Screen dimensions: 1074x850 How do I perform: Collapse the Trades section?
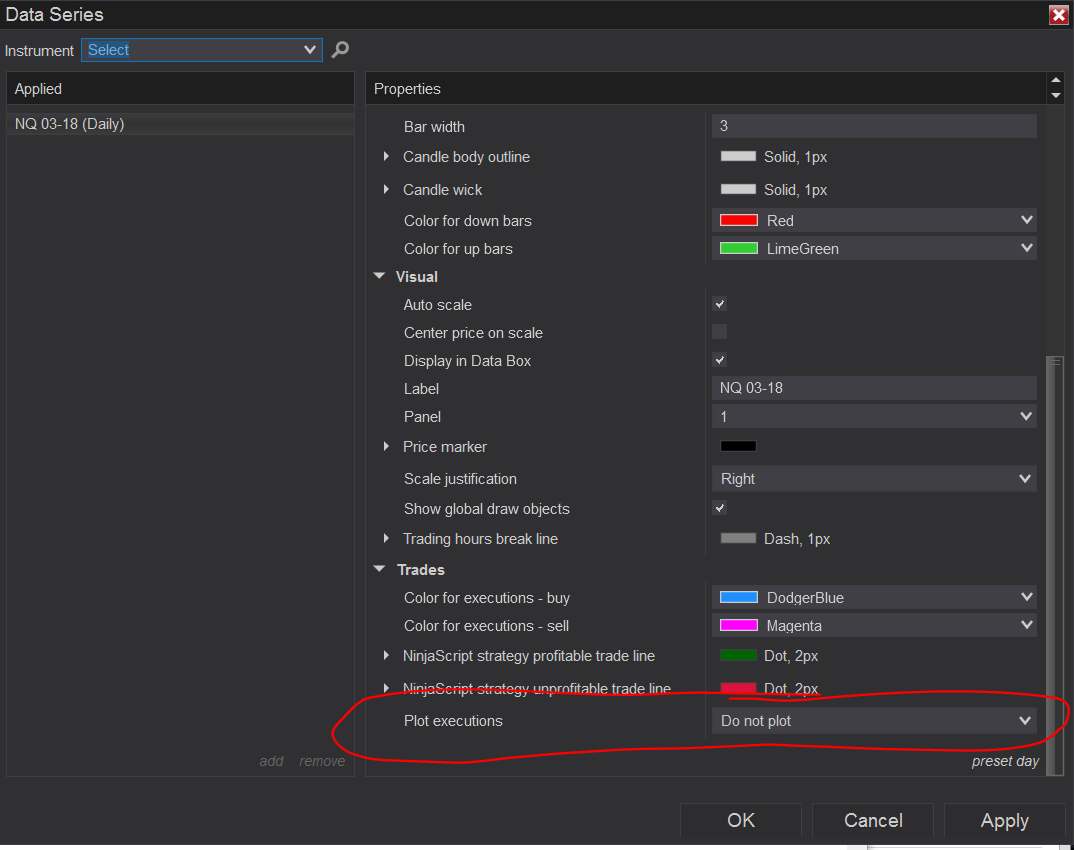point(379,569)
